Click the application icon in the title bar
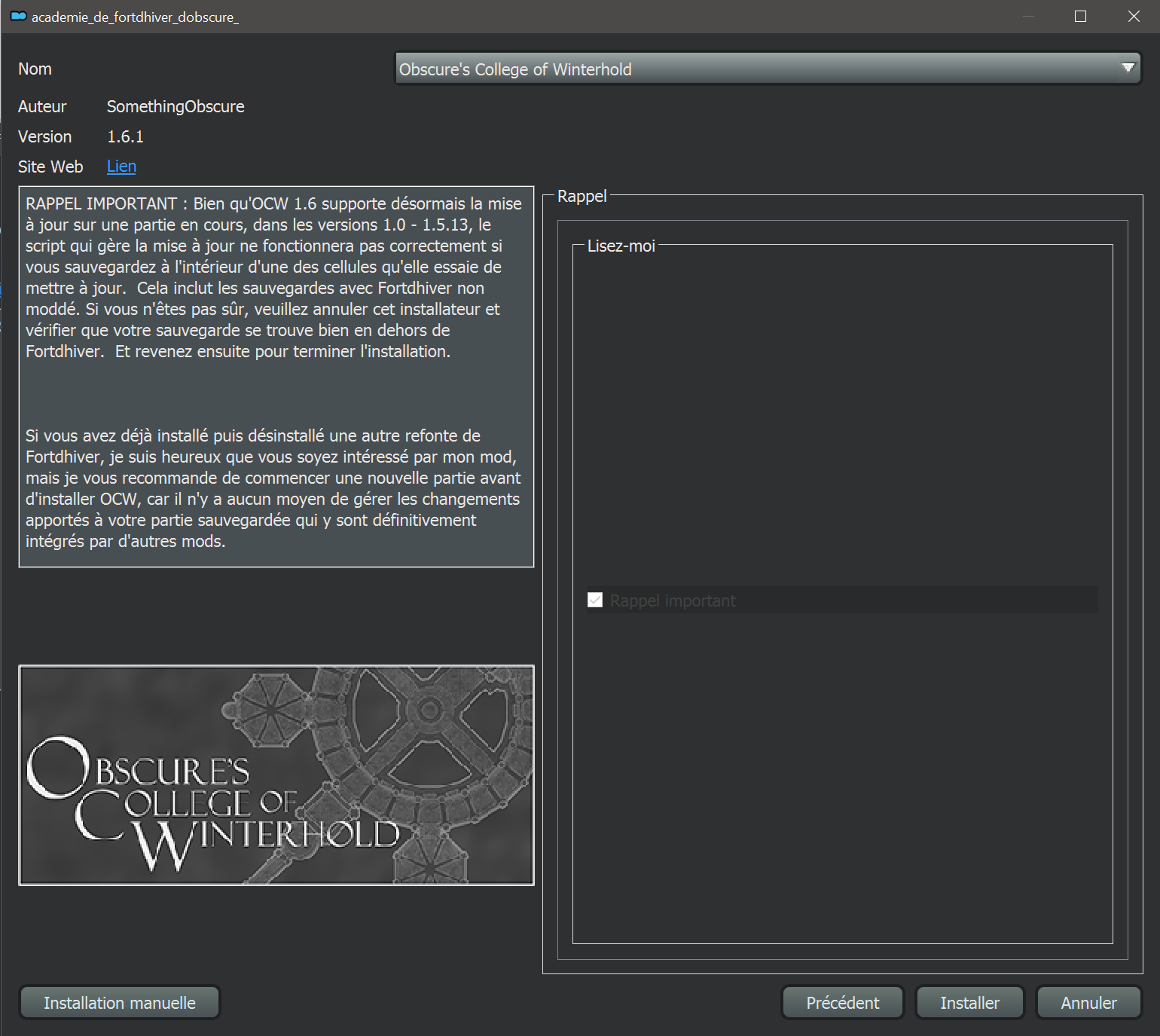The width and height of the screenshot is (1160, 1036). click(x=18, y=17)
